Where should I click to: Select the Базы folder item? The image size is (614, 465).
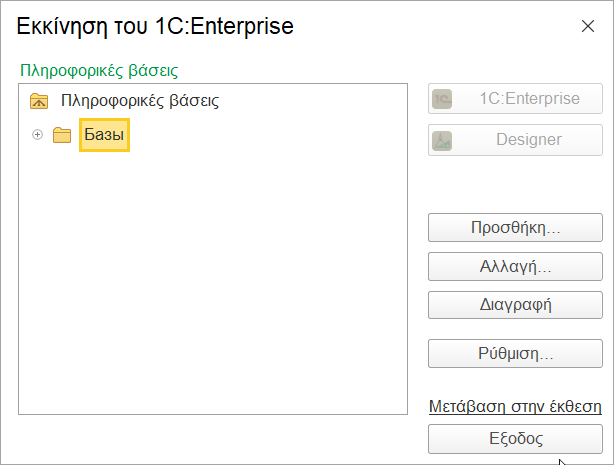pyautogui.click(x=104, y=135)
